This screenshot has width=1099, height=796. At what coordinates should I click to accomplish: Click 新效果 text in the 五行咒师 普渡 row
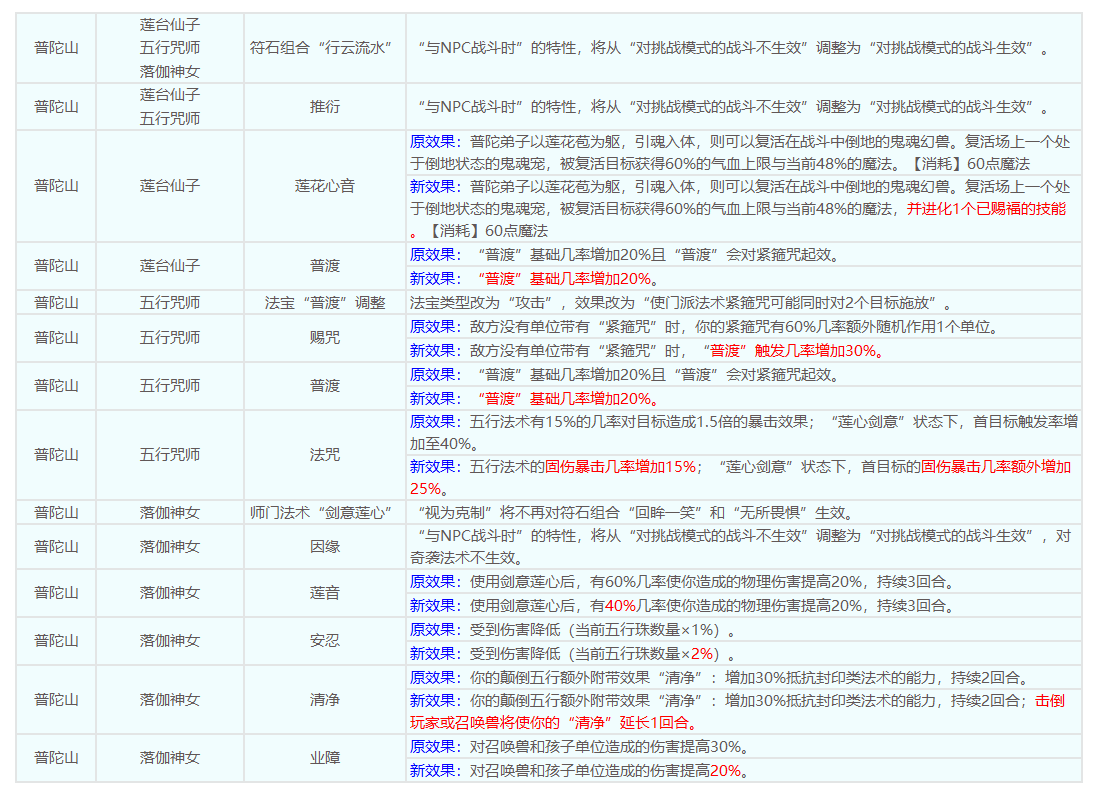coord(535,399)
